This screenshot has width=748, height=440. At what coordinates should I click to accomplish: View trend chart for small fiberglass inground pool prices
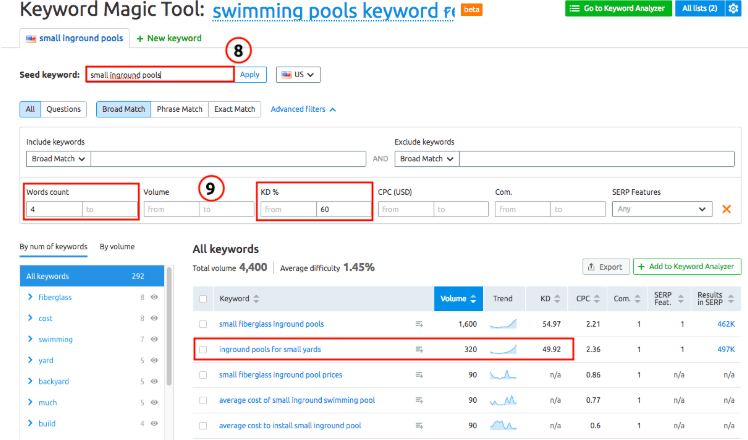pyautogui.click(x=503, y=375)
